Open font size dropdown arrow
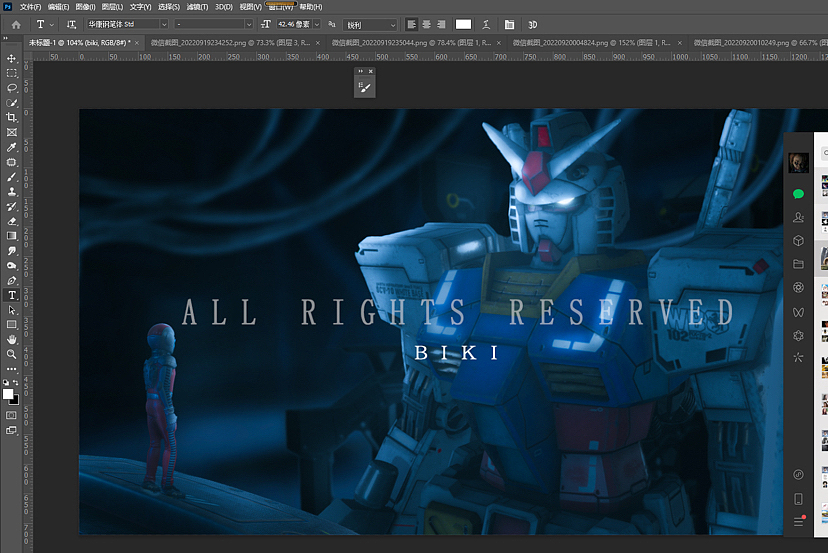Image resolution: width=828 pixels, height=553 pixels. [317, 24]
